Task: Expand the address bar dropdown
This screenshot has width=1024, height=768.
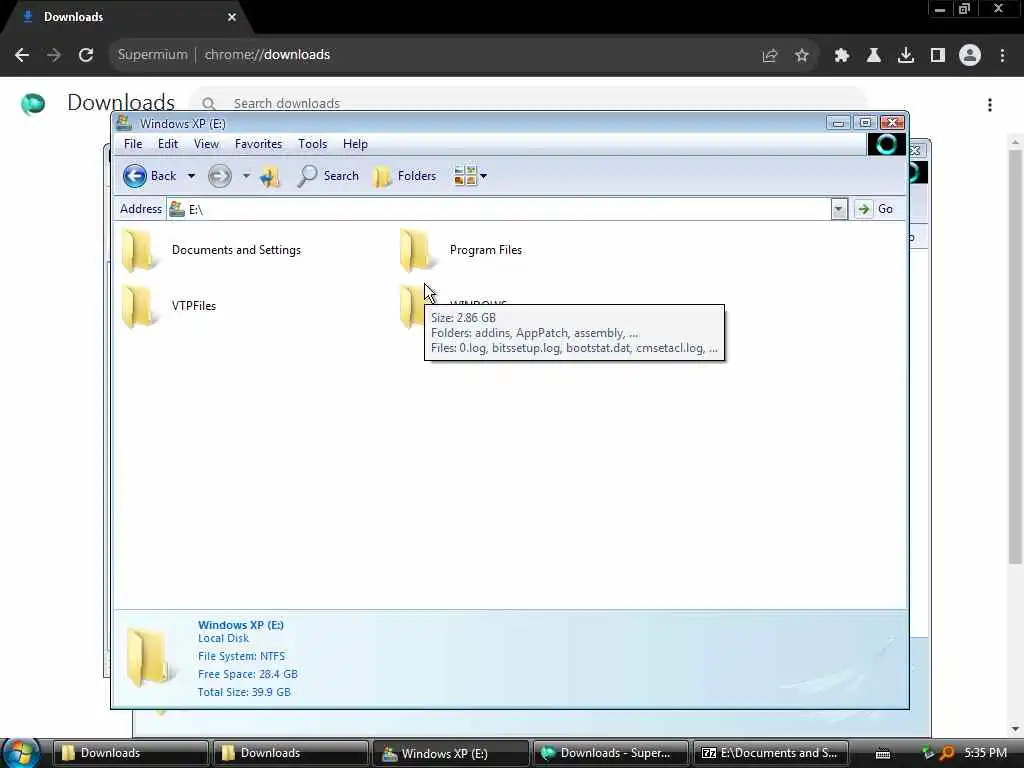Action: tap(839, 209)
